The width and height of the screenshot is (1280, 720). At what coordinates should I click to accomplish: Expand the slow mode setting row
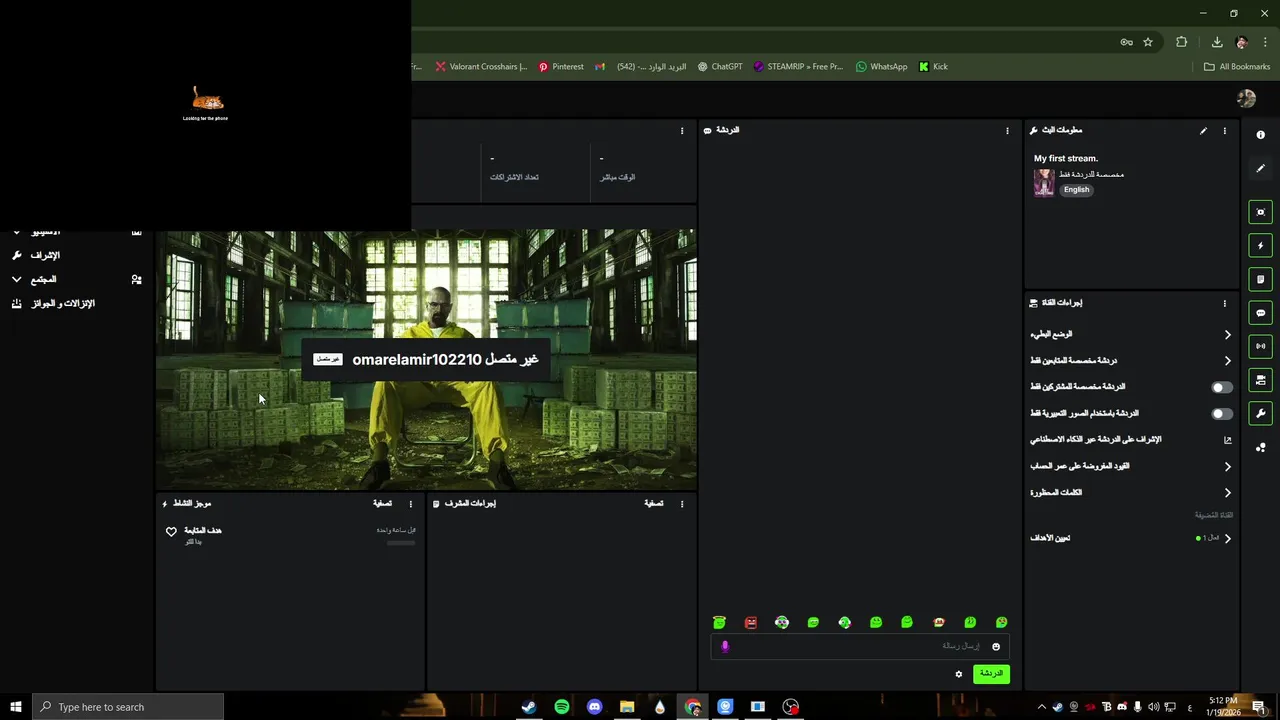(x=1131, y=334)
